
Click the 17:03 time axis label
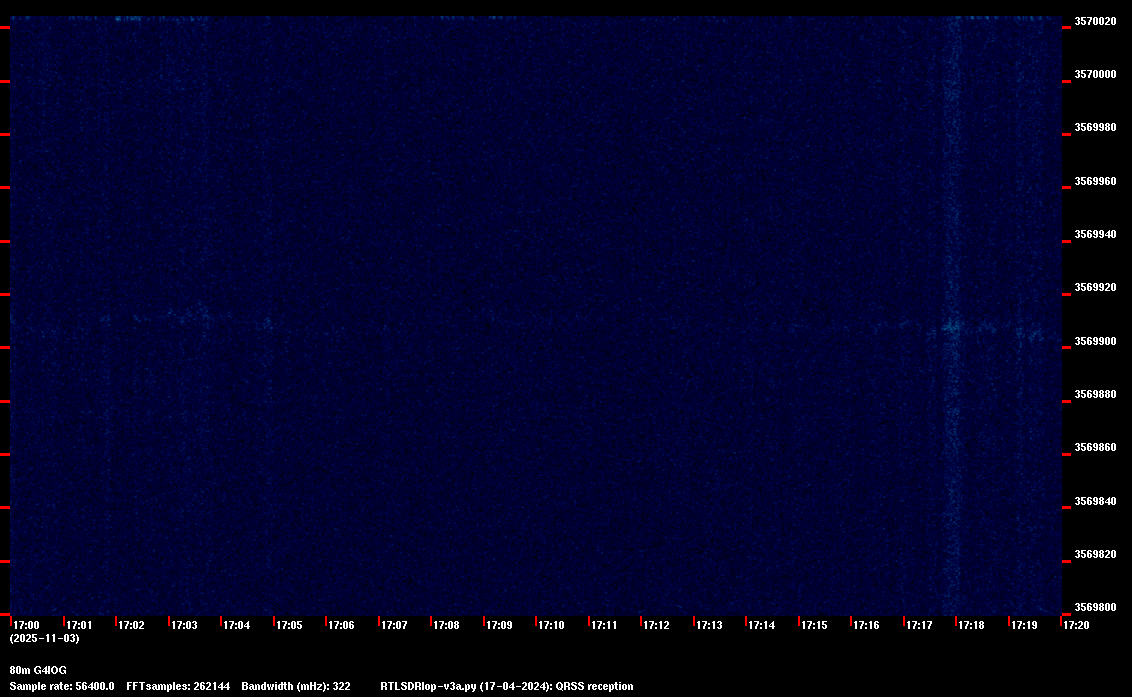click(x=184, y=625)
